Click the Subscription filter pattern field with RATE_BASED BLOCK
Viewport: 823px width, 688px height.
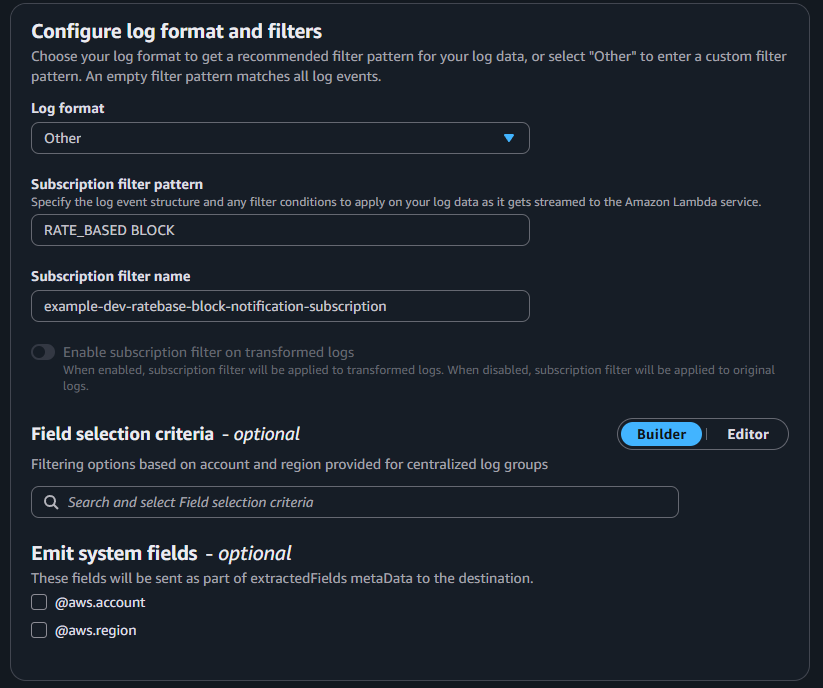280,230
